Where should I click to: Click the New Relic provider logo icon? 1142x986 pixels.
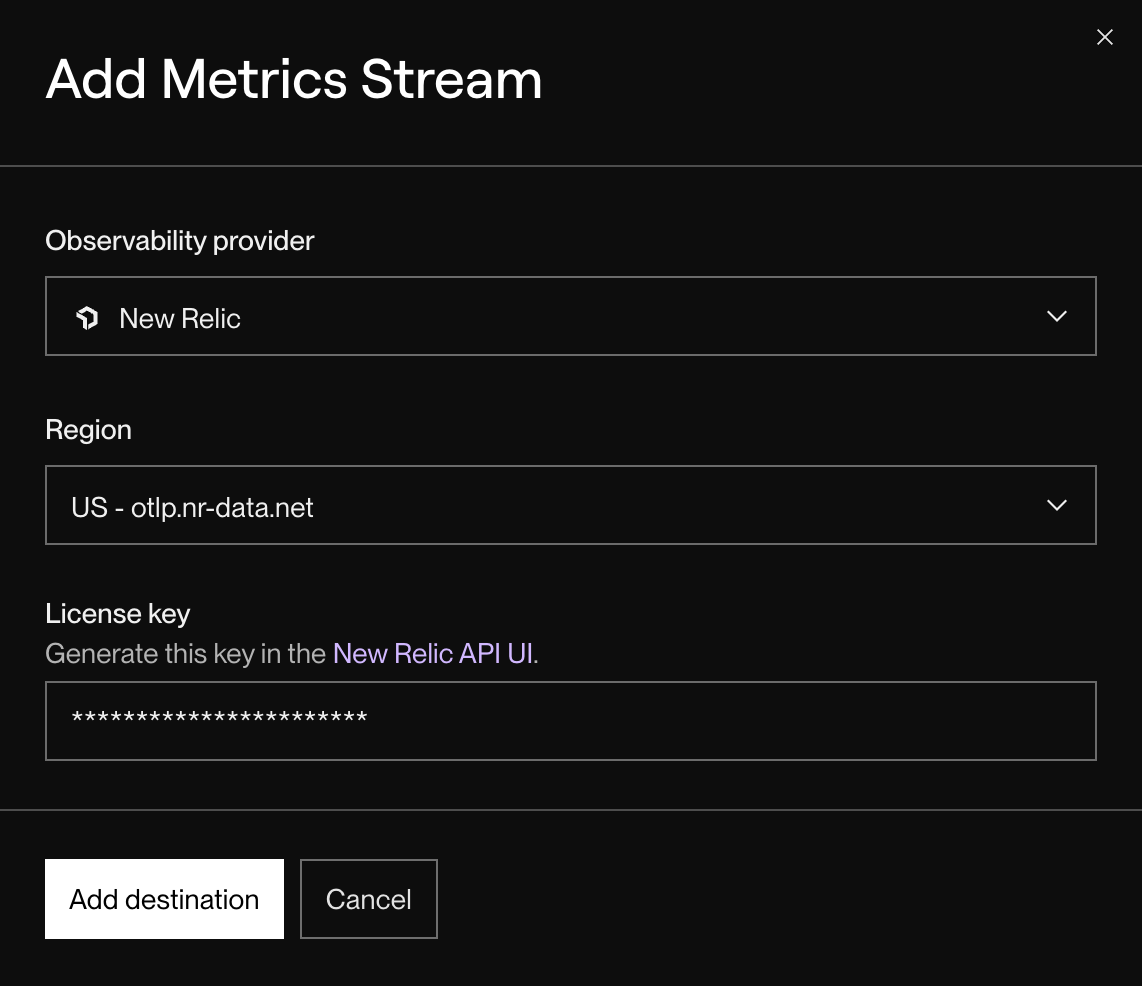point(88,317)
